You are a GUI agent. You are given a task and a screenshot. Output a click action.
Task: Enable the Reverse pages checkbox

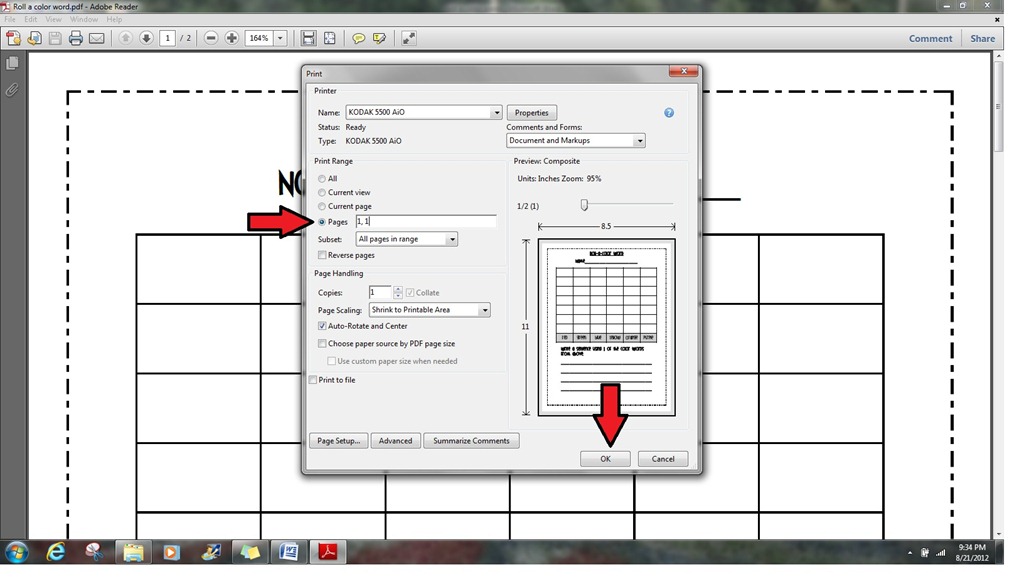322,255
